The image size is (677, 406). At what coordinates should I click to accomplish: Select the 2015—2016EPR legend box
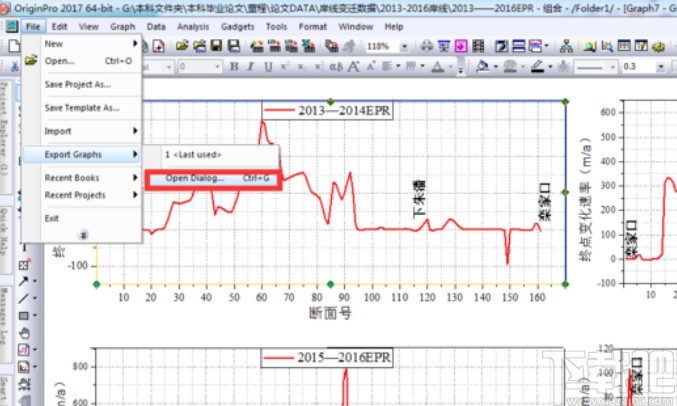click(x=327, y=358)
